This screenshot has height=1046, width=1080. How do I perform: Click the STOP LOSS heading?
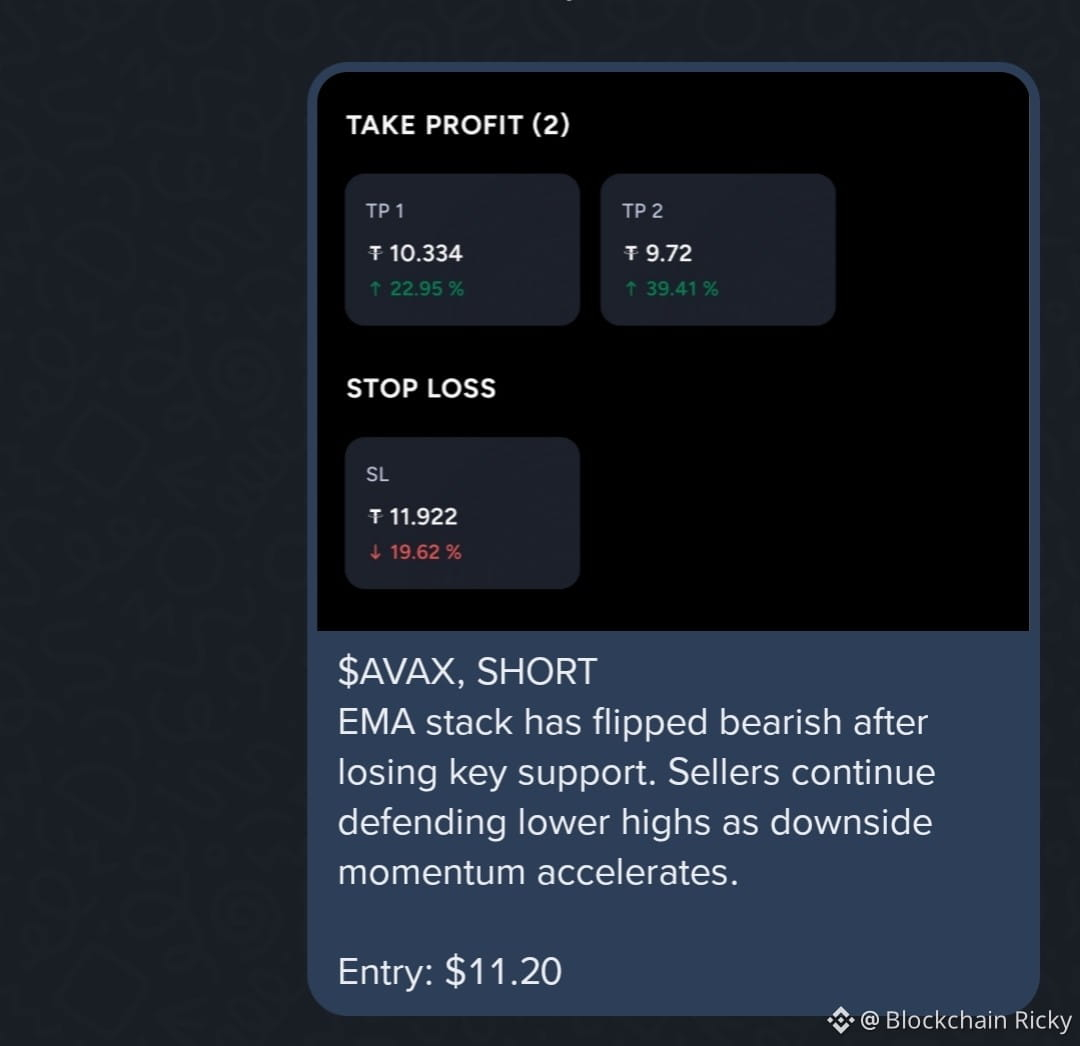[x=421, y=388]
